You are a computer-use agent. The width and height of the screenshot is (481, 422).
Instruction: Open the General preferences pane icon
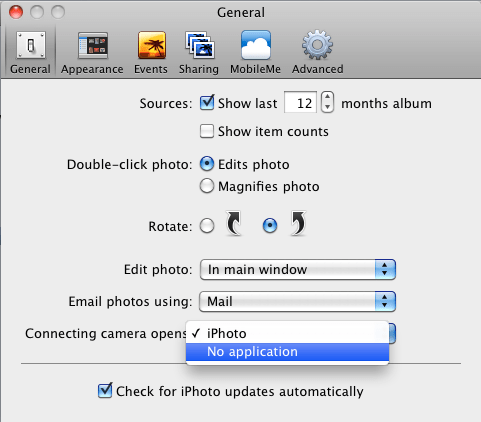point(31,46)
